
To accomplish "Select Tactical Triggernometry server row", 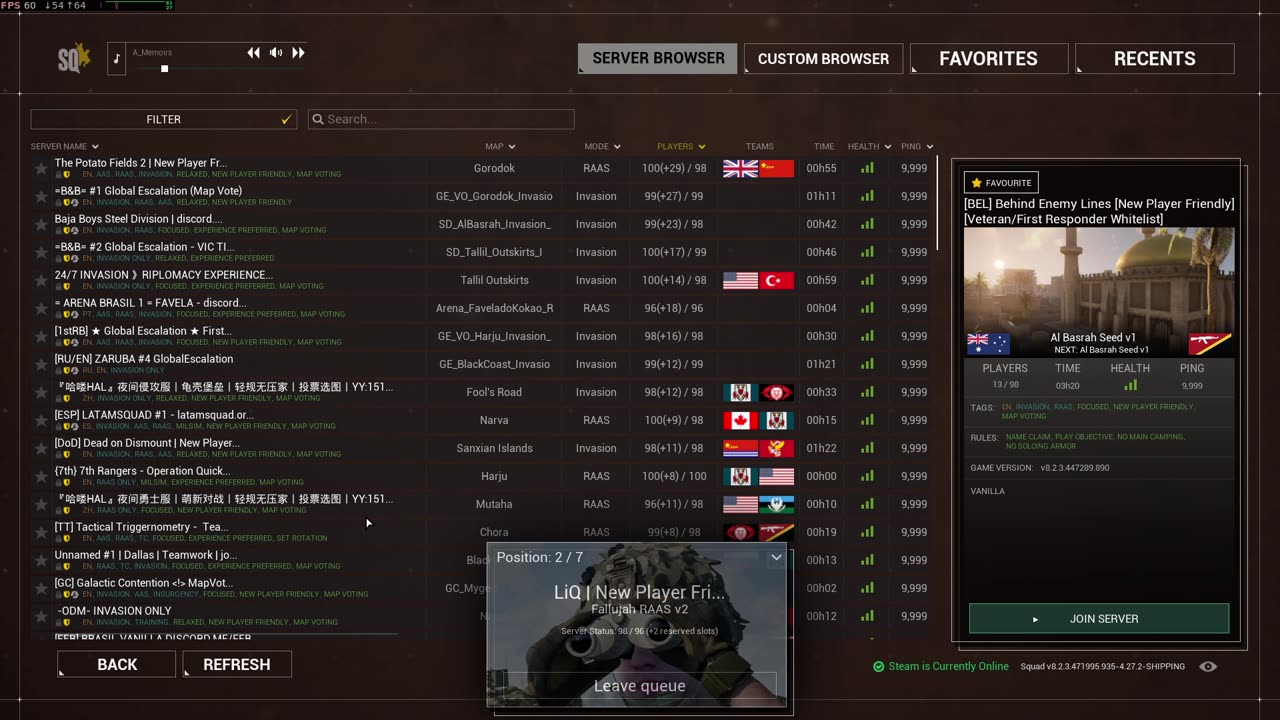I will click(x=482, y=532).
